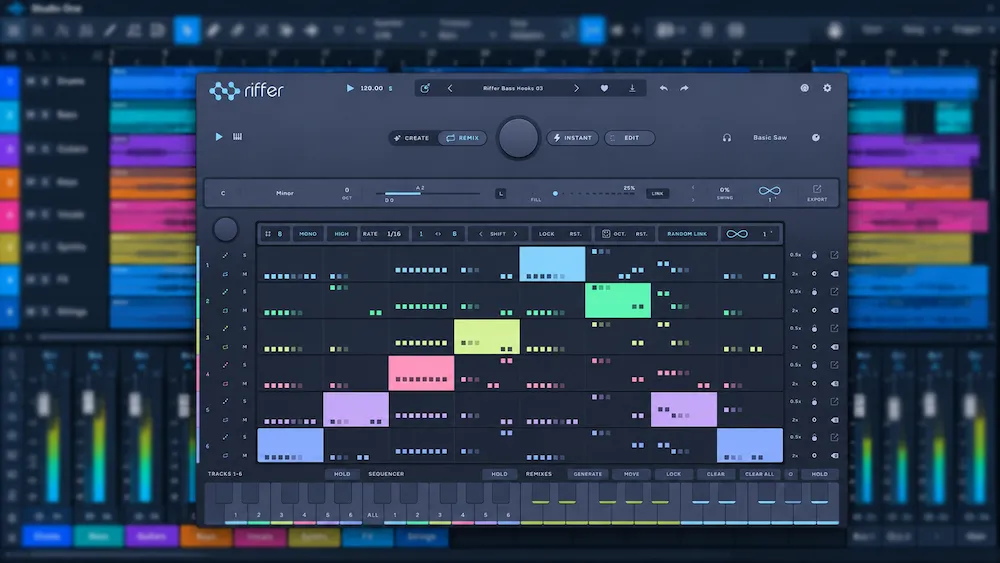Select the highlighted pink pattern cell on track 4
The height and width of the screenshot is (563, 1000).
pos(422,373)
